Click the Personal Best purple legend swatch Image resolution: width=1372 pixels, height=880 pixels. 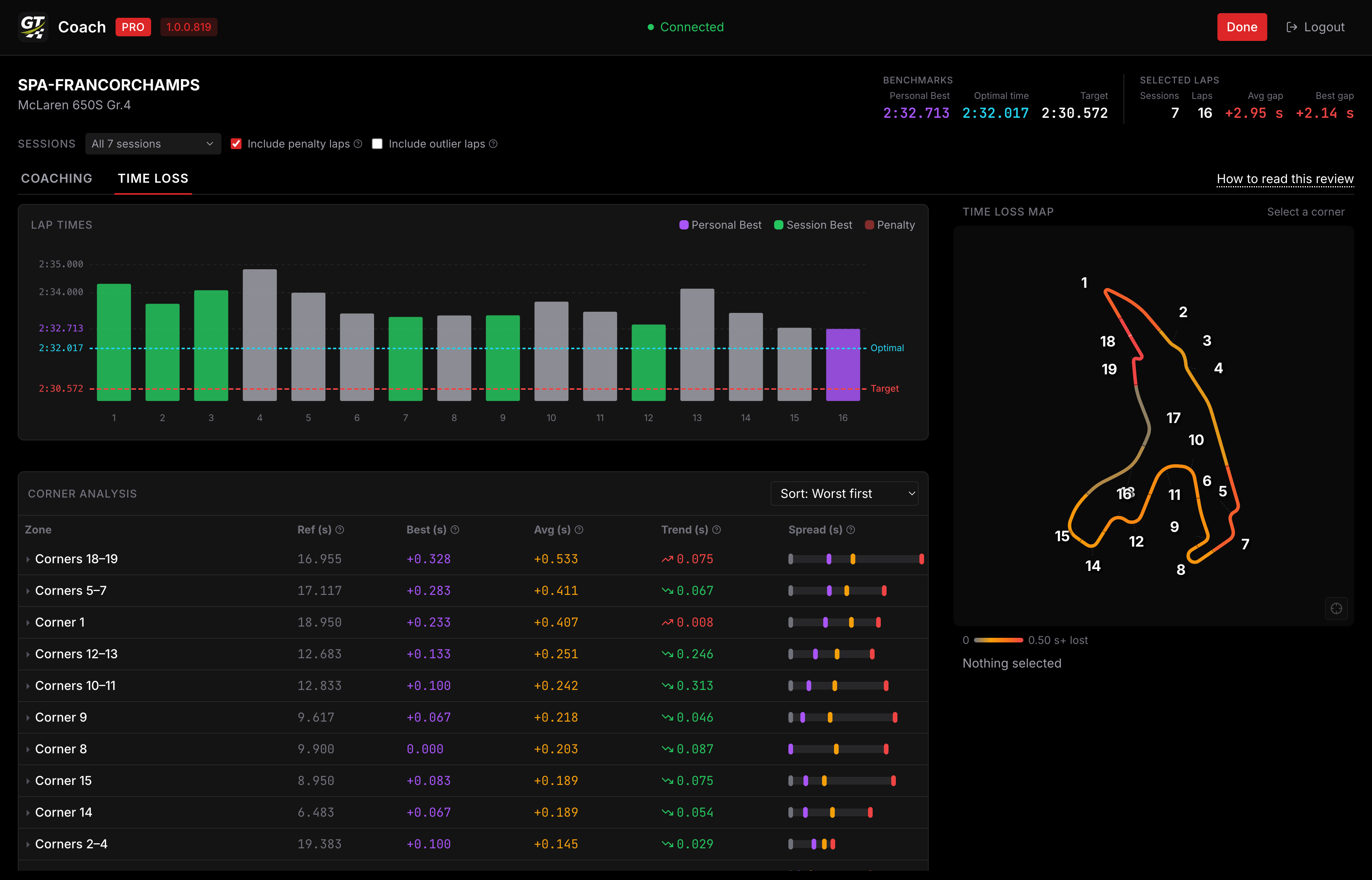(684, 225)
